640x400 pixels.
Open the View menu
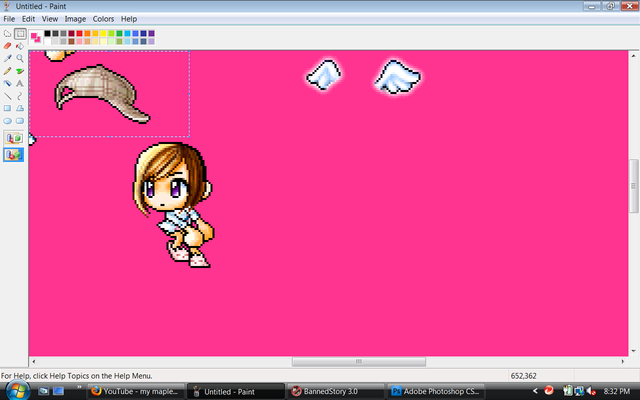[x=50, y=19]
